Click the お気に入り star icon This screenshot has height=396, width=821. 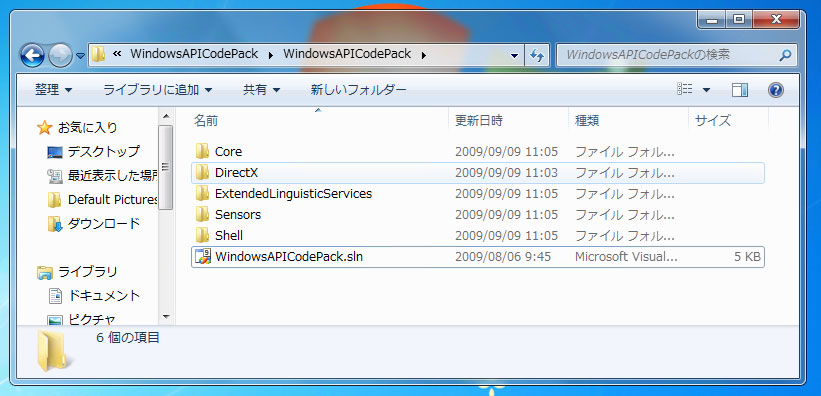45,127
